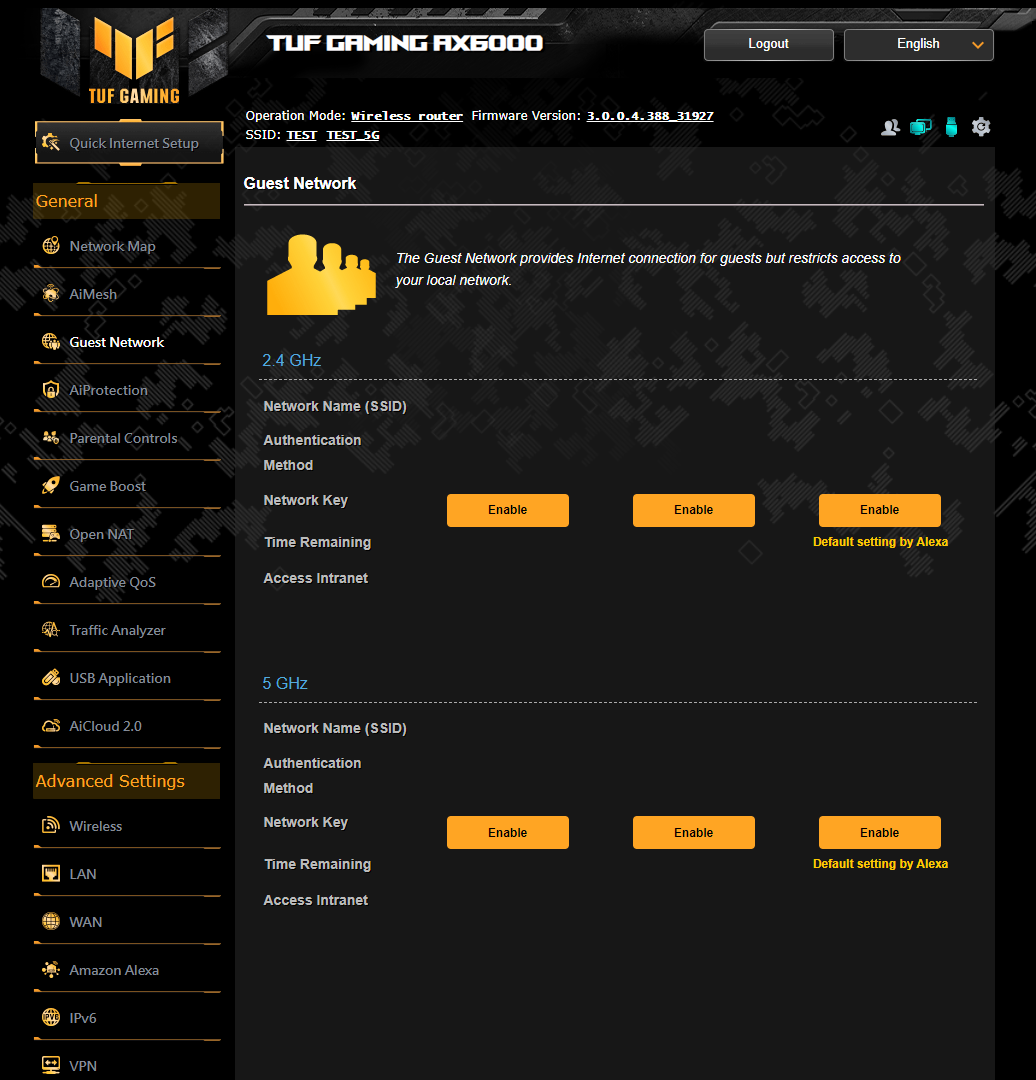Go to Amazon Alexa settings
Screen dimensions: 1036x1080
click(114, 970)
